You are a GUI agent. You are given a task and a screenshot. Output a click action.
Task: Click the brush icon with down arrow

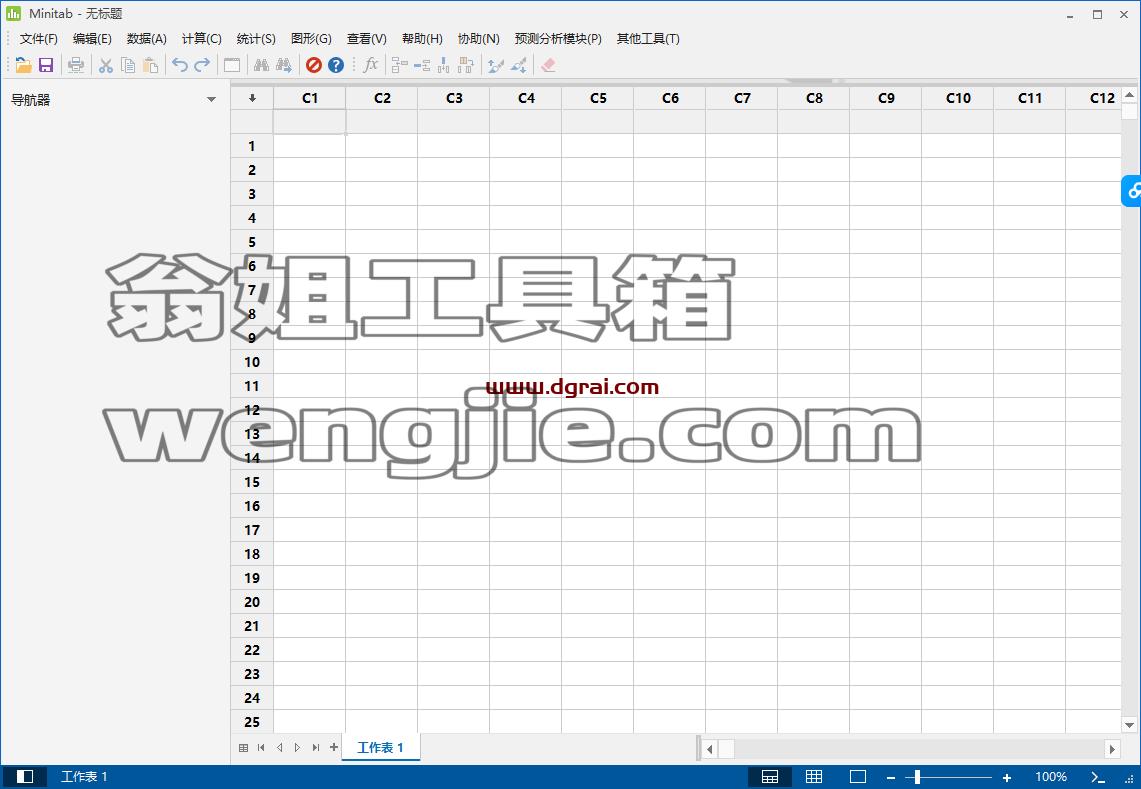click(519, 66)
